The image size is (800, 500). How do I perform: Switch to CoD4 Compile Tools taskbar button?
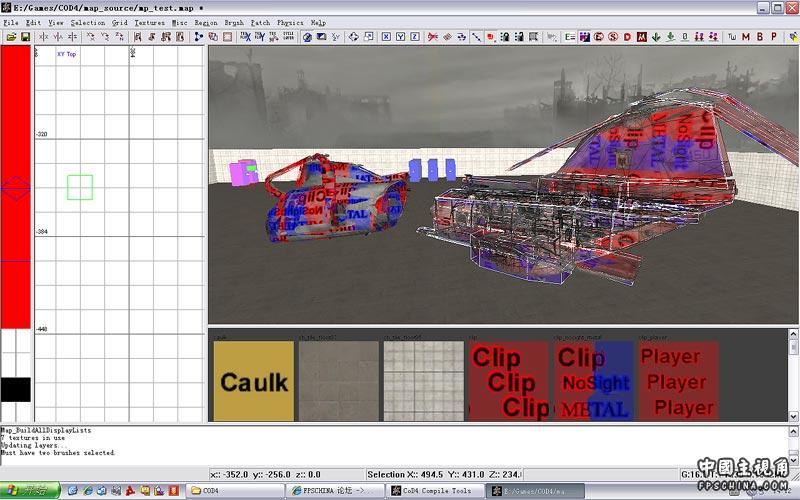coord(436,491)
